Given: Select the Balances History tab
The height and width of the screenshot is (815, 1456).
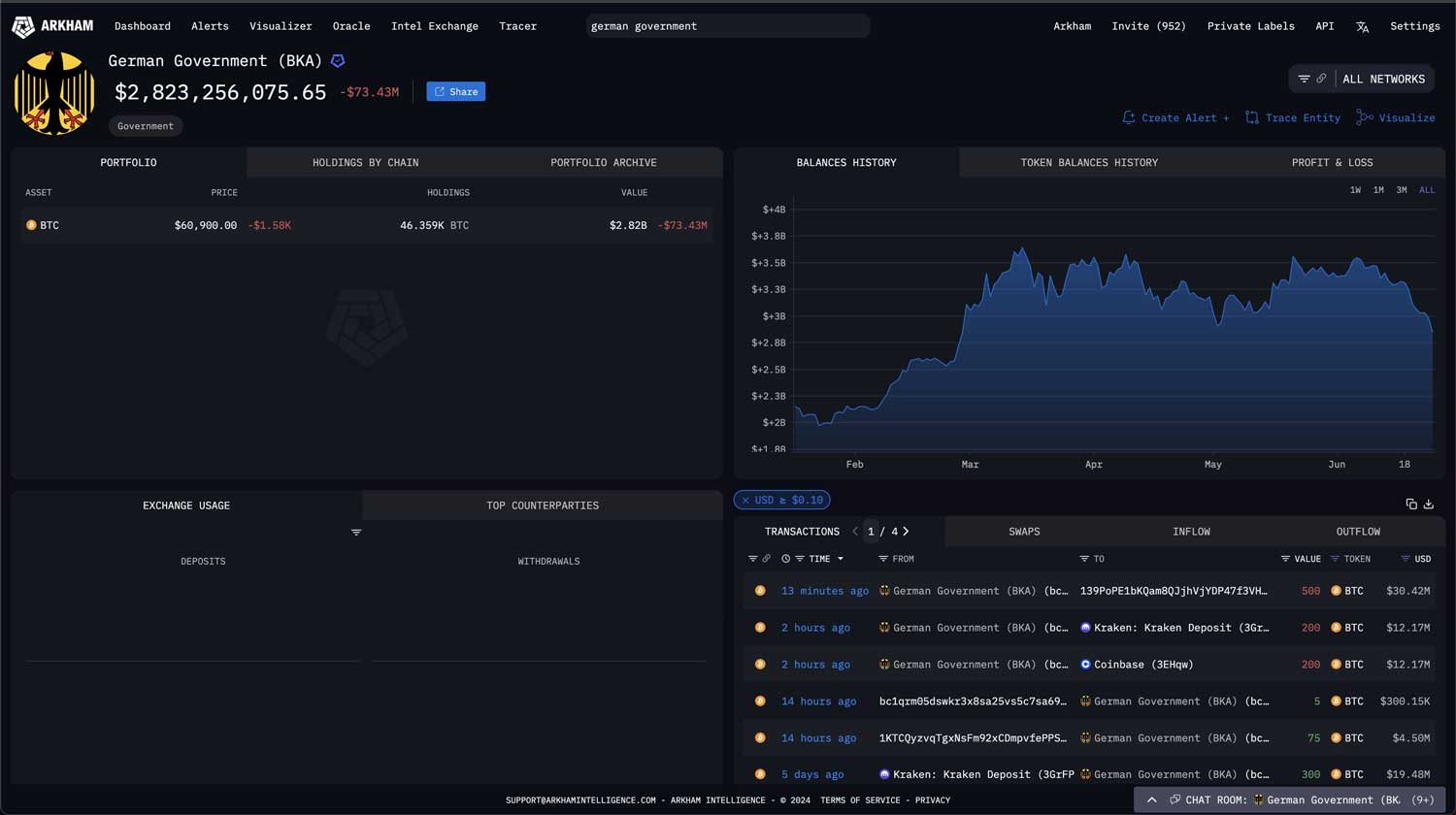Looking at the screenshot, I should (846, 162).
